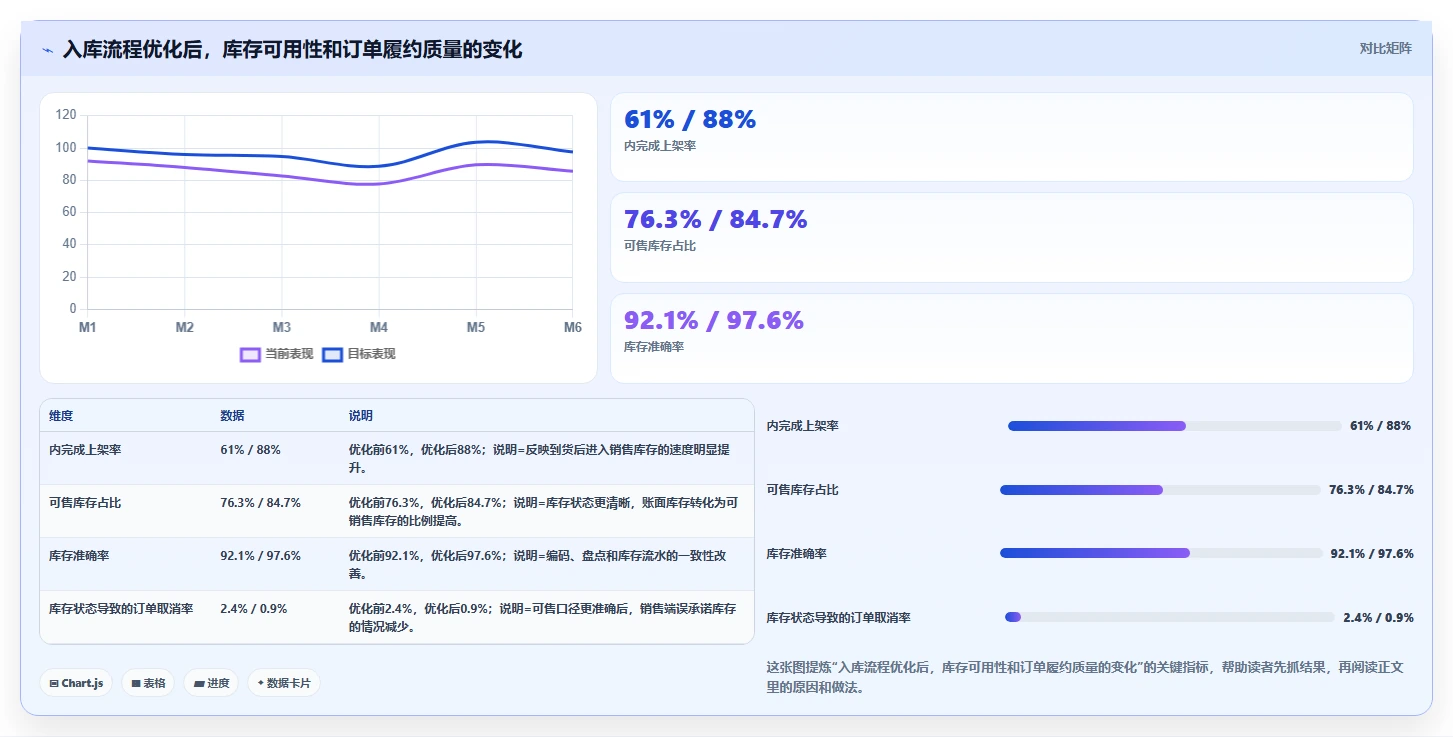Click the explanation starting 优化前61%

pos(539,459)
